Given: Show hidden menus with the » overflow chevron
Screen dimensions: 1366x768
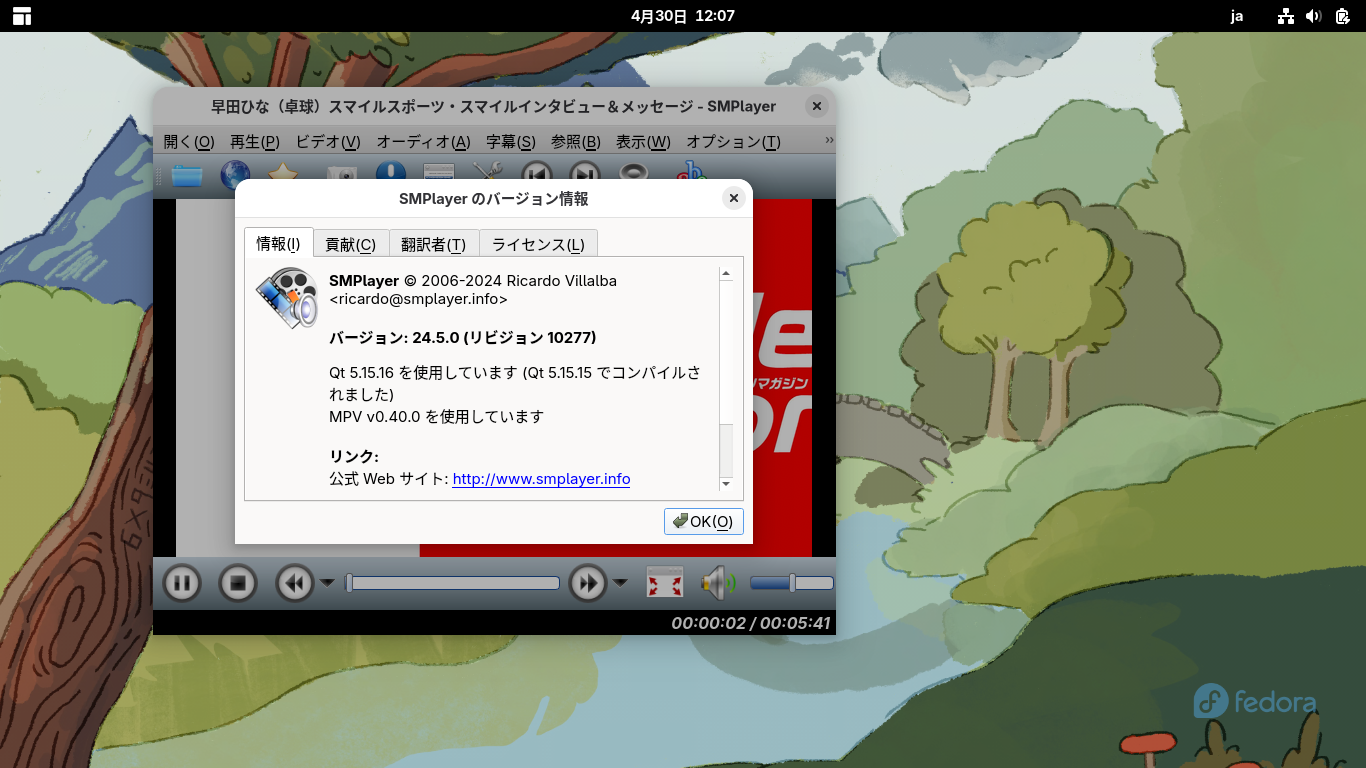Looking at the screenshot, I should click(x=829, y=140).
